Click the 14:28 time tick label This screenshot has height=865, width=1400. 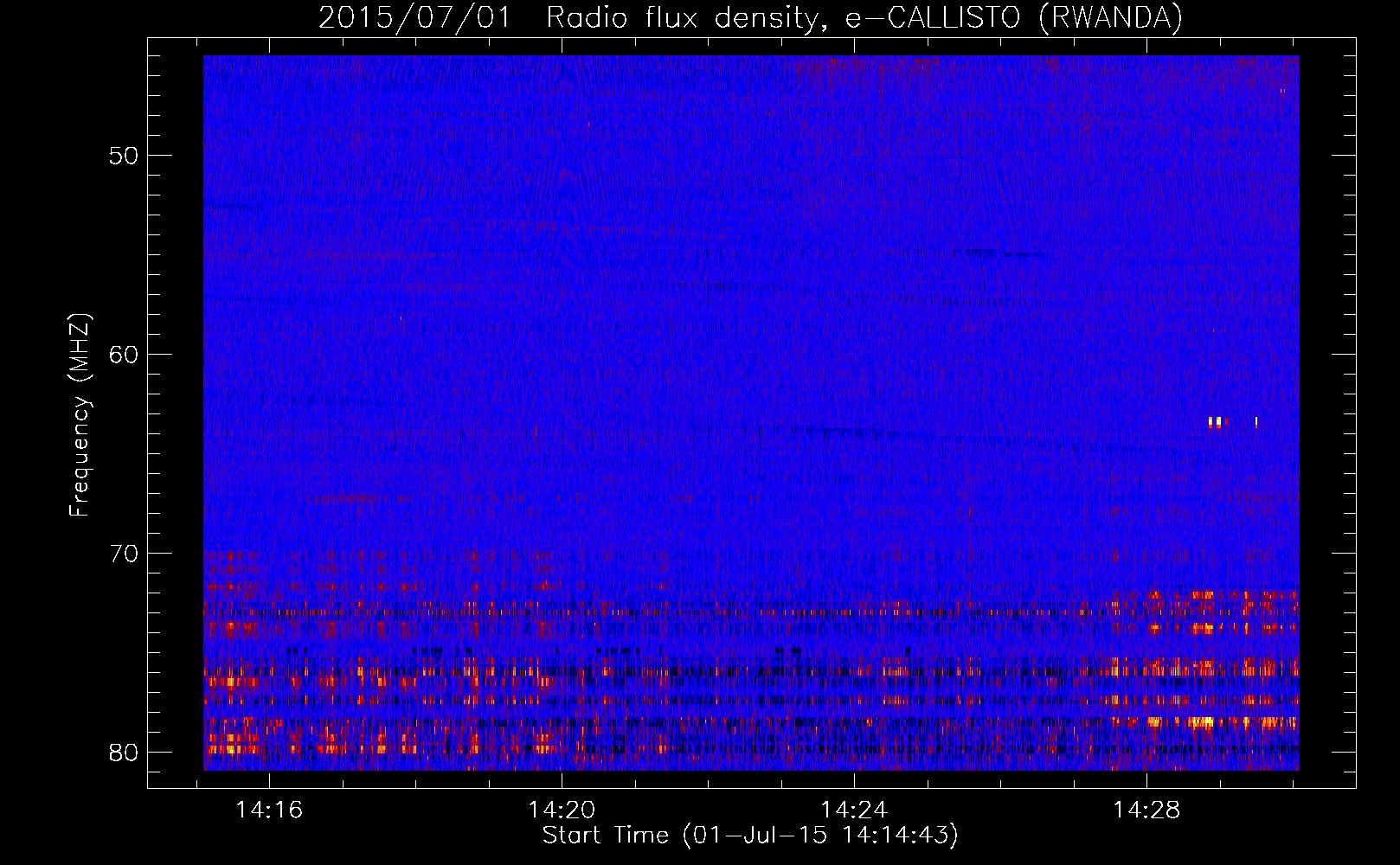pyautogui.click(x=1146, y=811)
